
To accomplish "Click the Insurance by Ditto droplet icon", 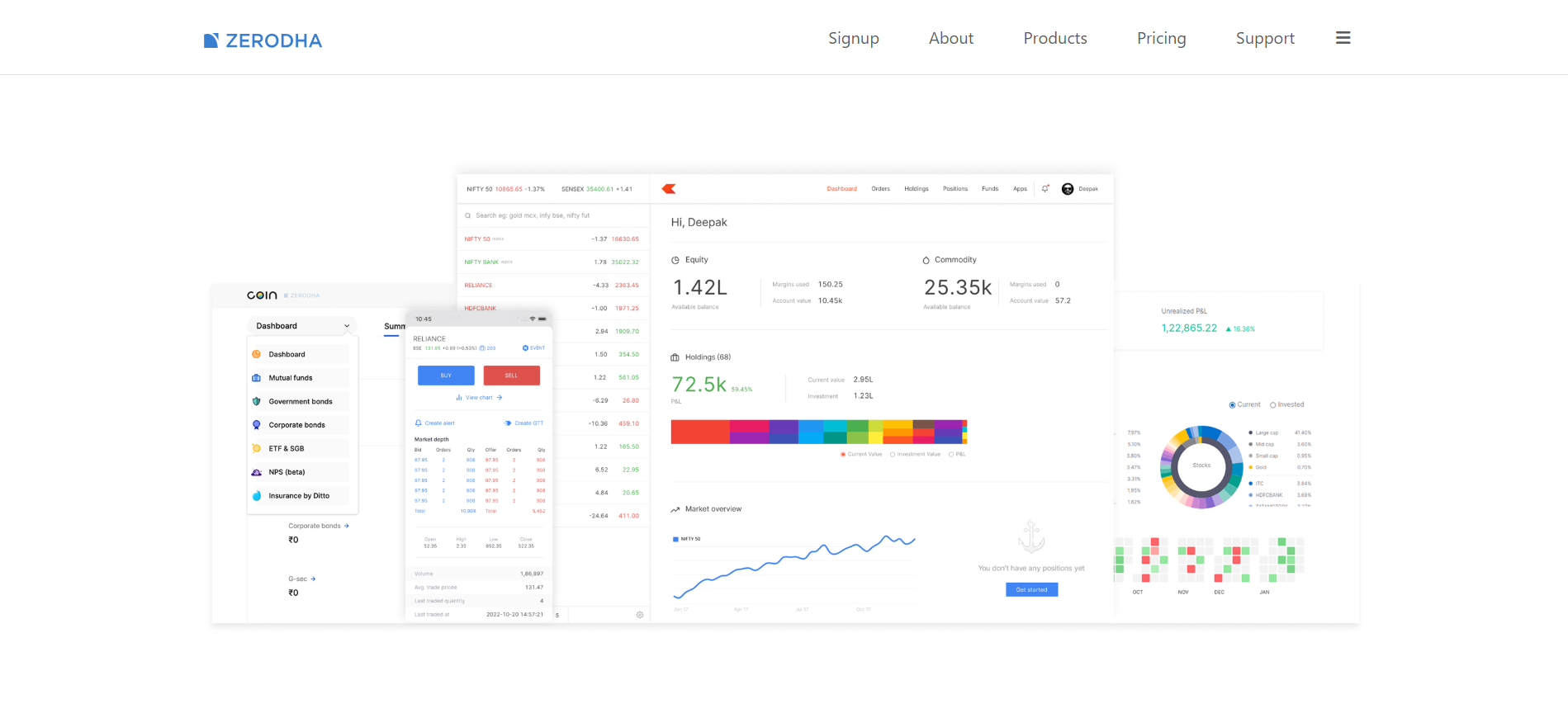I will (x=257, y=496).
